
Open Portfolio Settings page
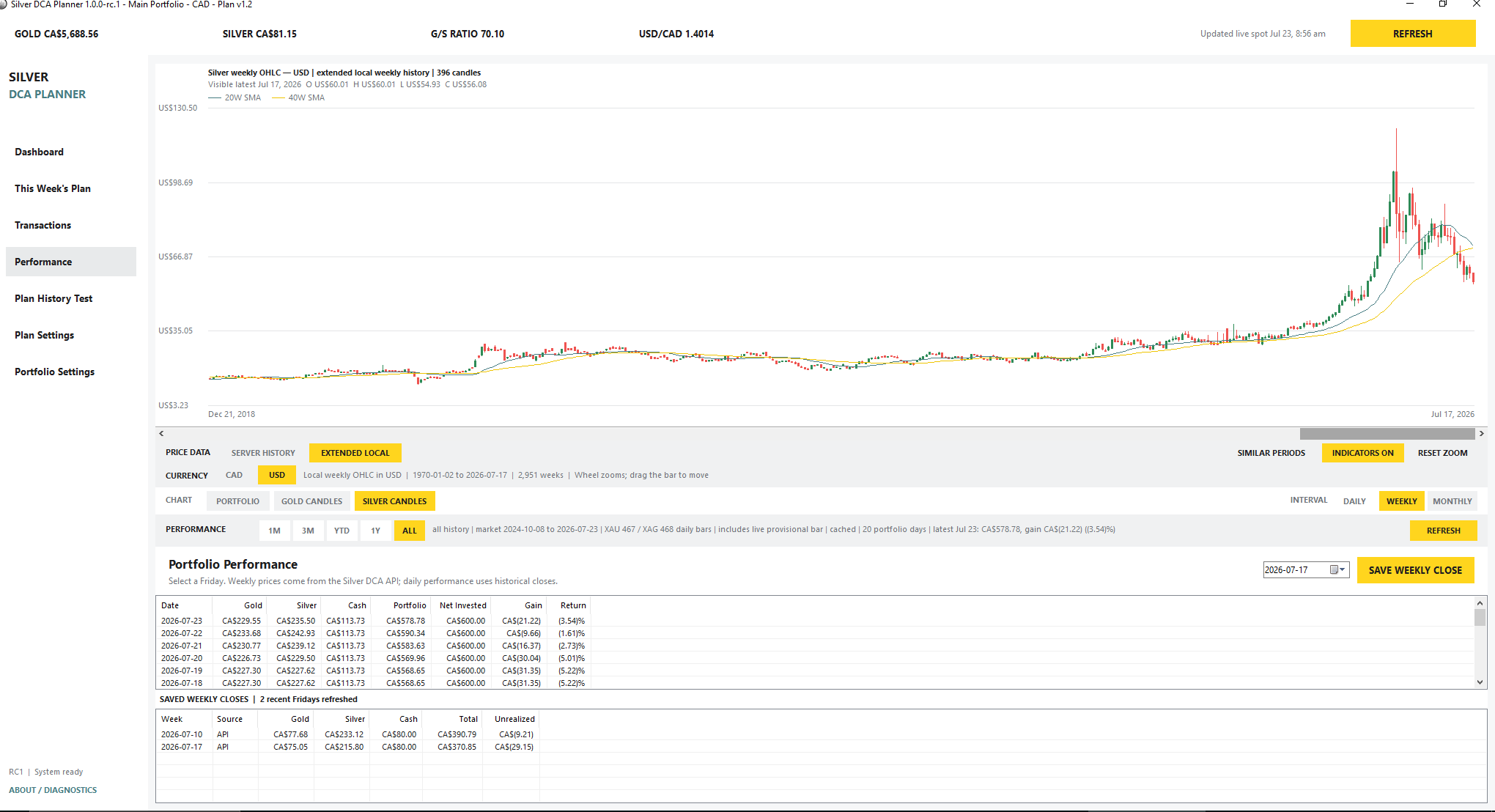pos(71,372)
